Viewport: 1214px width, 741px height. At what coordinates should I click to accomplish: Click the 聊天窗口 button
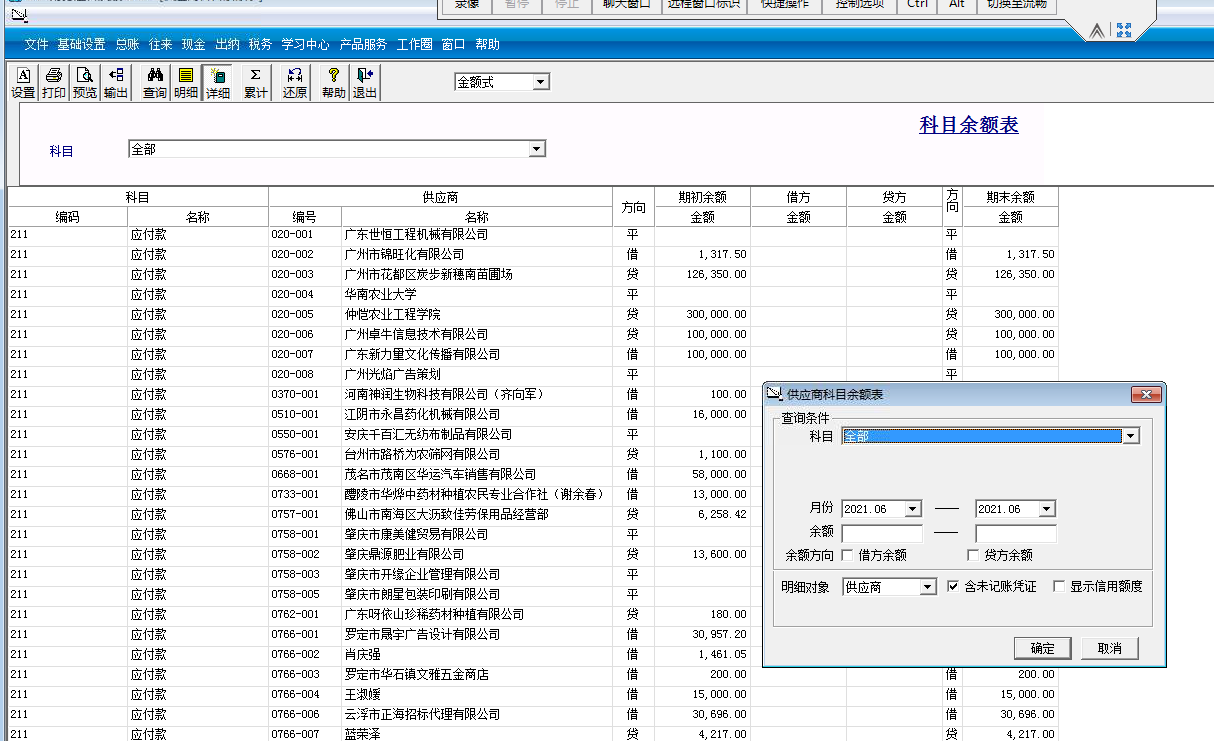[627, 5]
